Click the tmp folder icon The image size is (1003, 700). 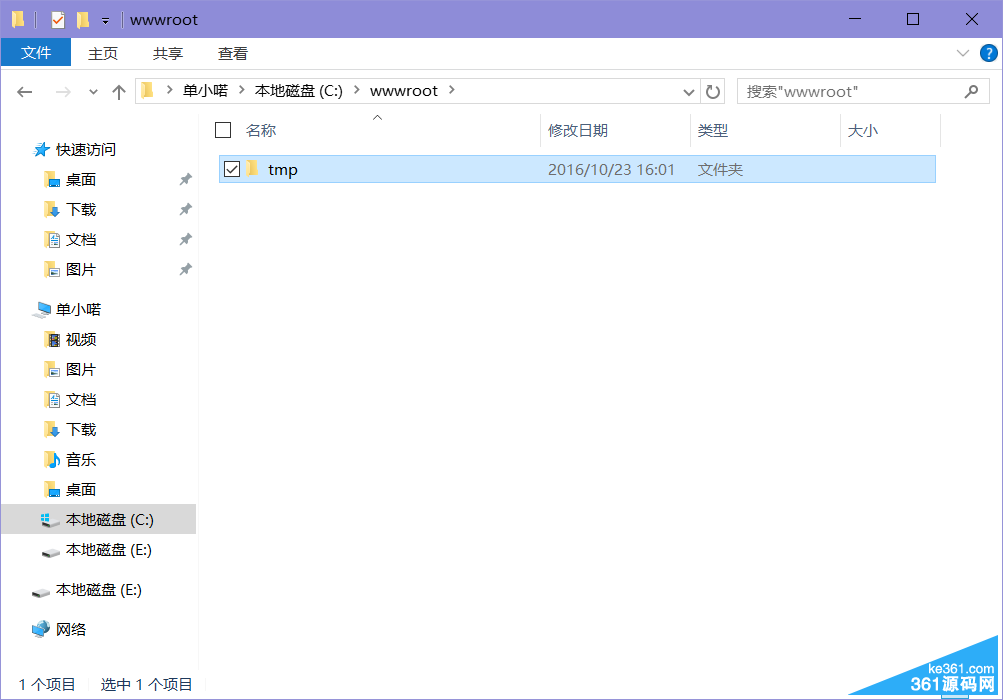click(253, 168)
